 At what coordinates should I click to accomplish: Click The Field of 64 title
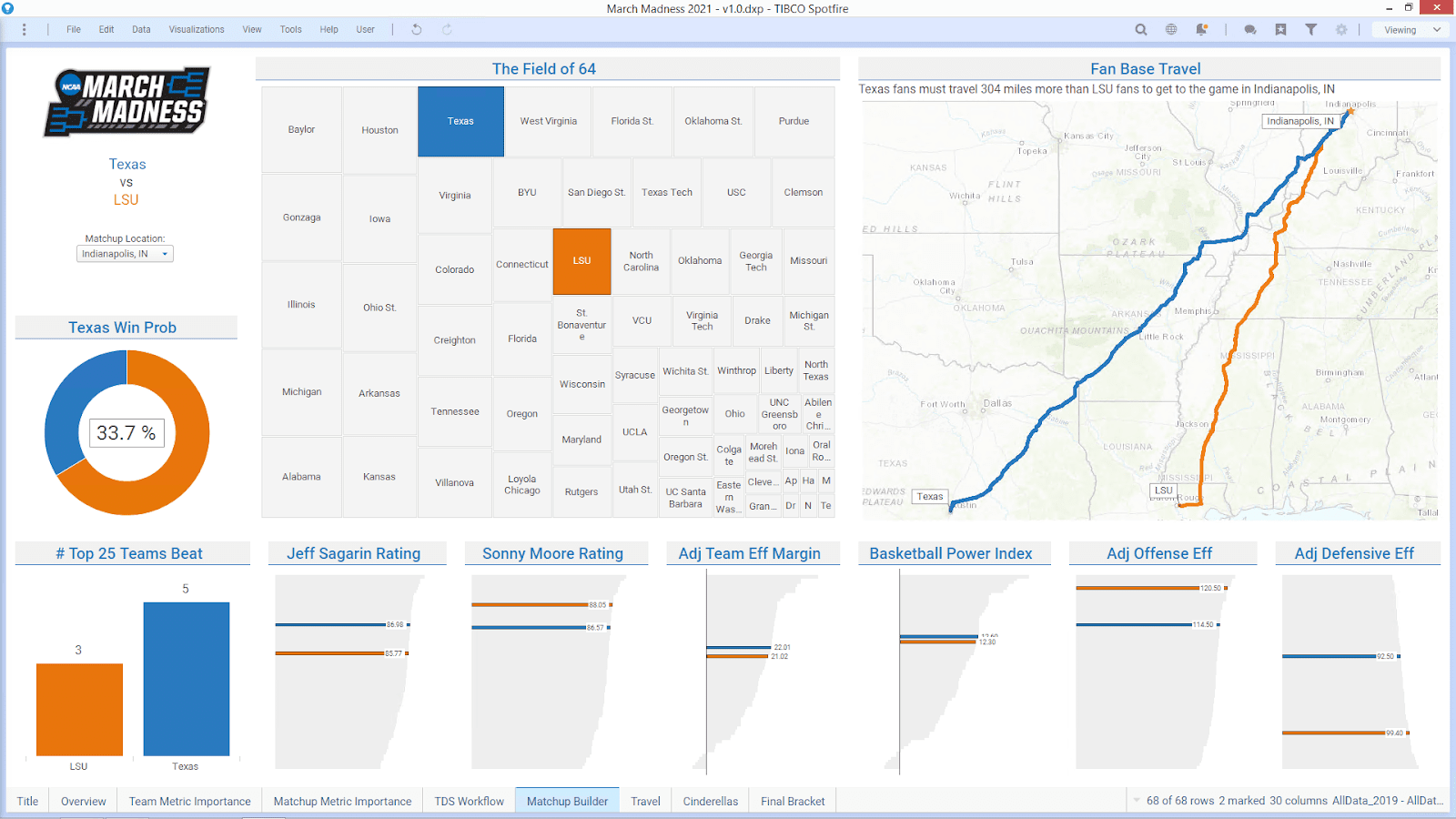(x=544, y=69)
